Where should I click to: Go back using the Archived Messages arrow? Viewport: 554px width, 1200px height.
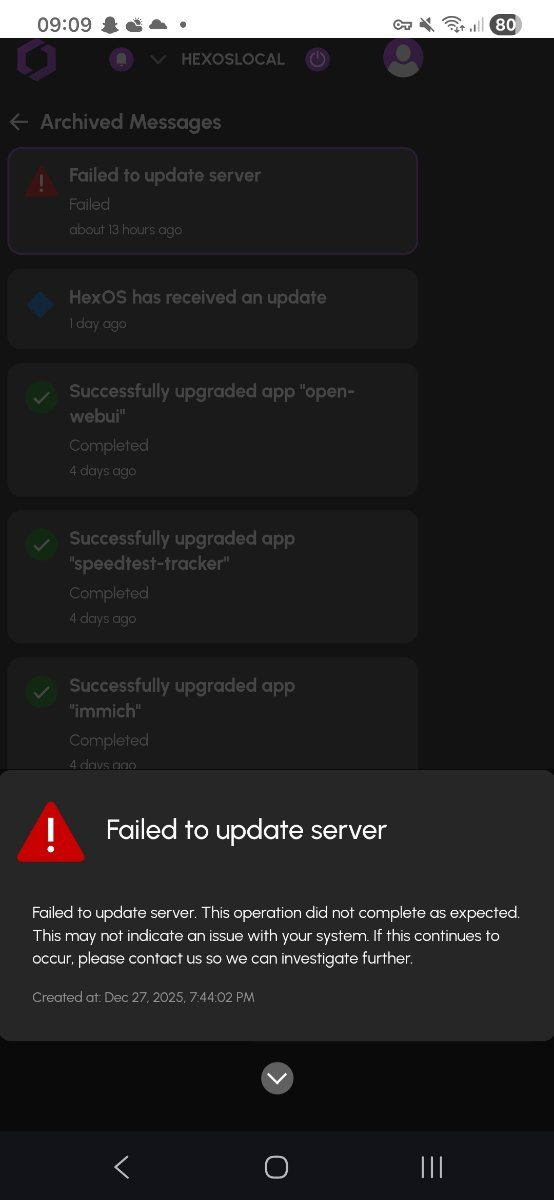click(x=18, y=122)
